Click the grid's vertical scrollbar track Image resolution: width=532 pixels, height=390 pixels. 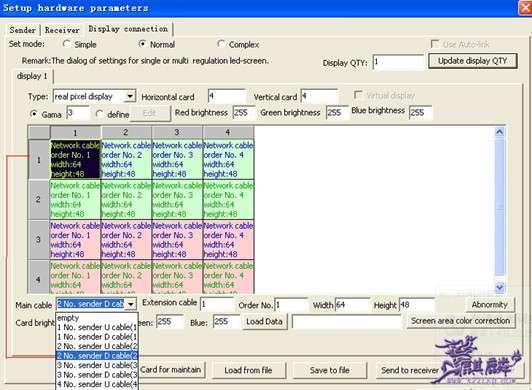pyautogui.click(x=499, y=210)
